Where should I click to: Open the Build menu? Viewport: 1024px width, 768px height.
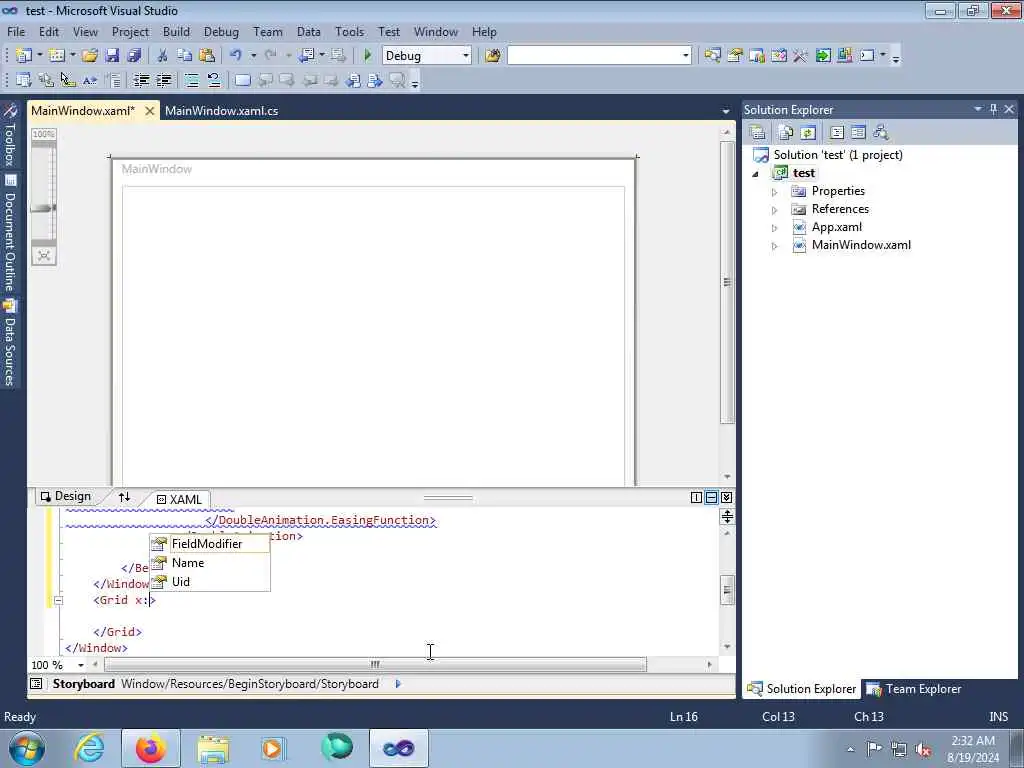tap(176, 31)
